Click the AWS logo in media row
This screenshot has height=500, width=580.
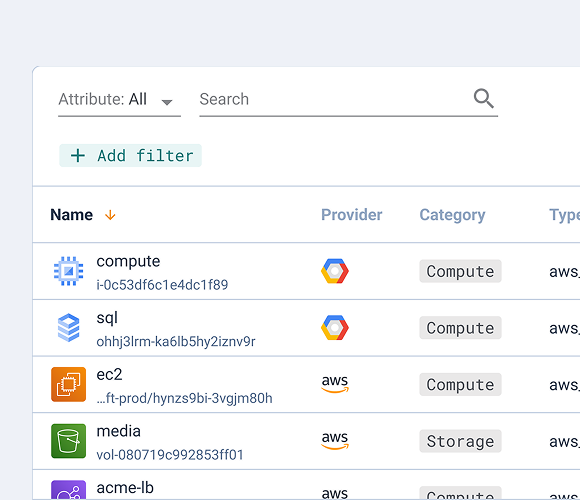click(335, 441)
